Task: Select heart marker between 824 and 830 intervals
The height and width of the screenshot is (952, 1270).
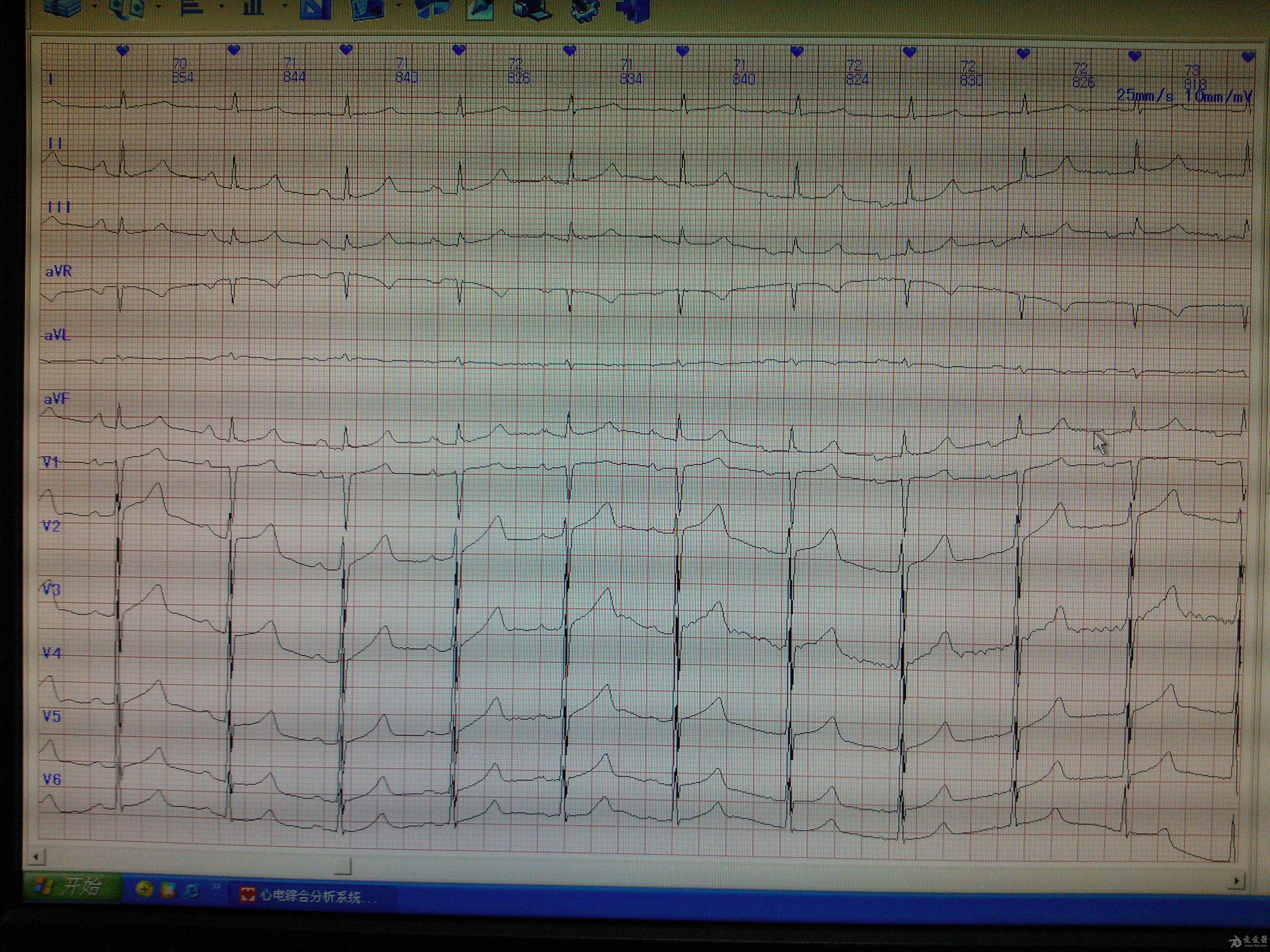Action: click(x=909, y=52)
